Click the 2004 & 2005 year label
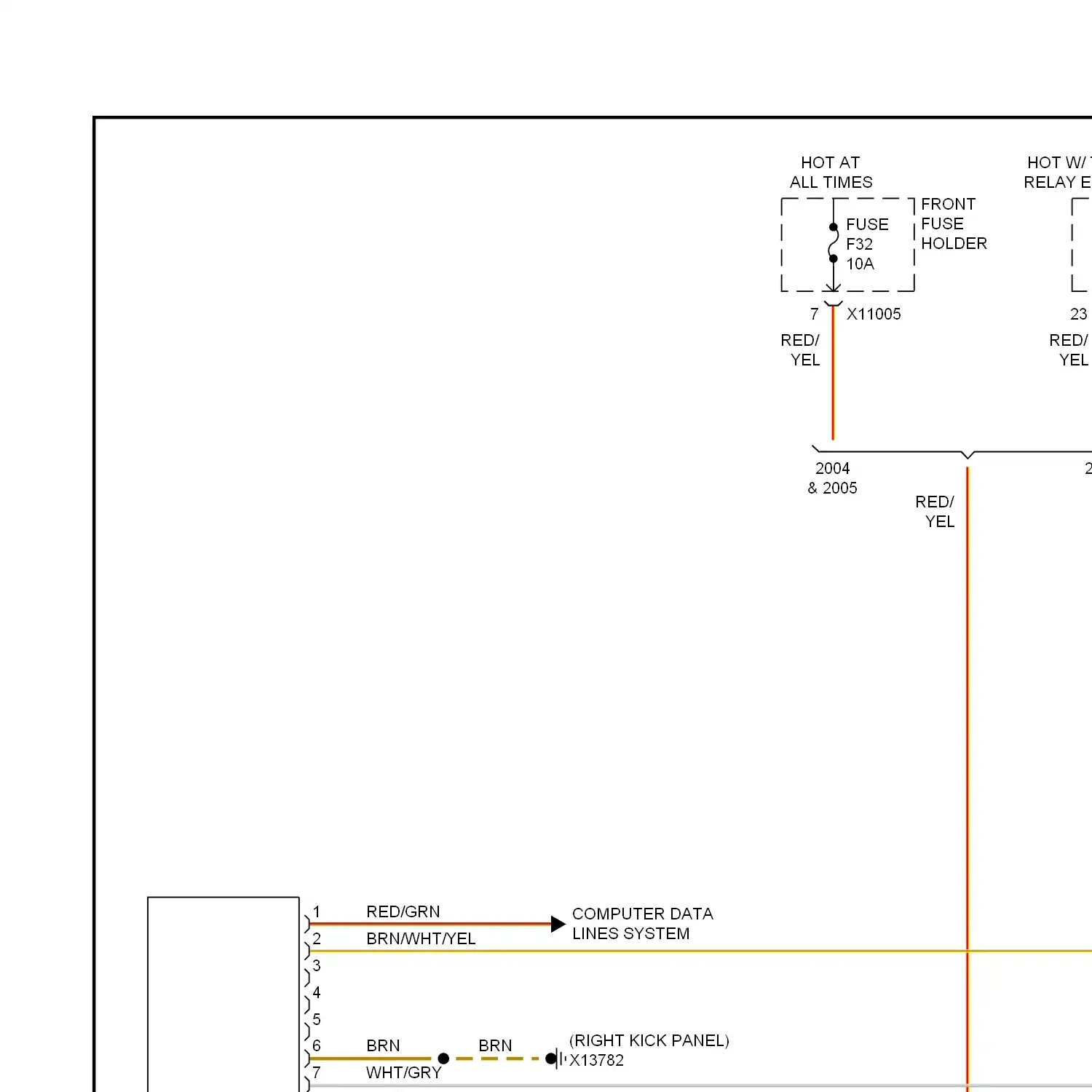Screen dimensions: 1092x1092 point(832,478)
